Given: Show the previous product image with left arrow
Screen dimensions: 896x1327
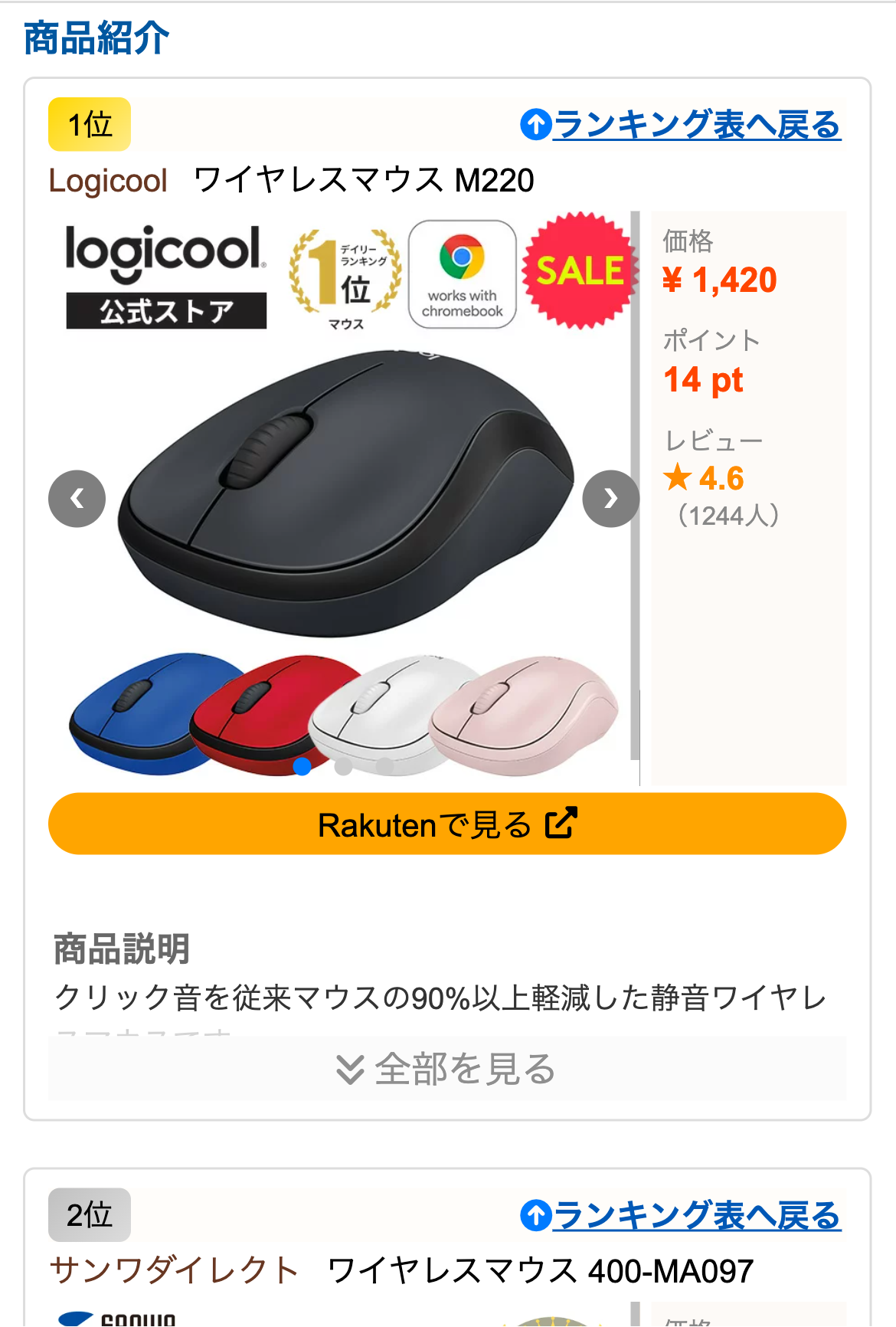Looking at the screenshot, I should [77, 499].
